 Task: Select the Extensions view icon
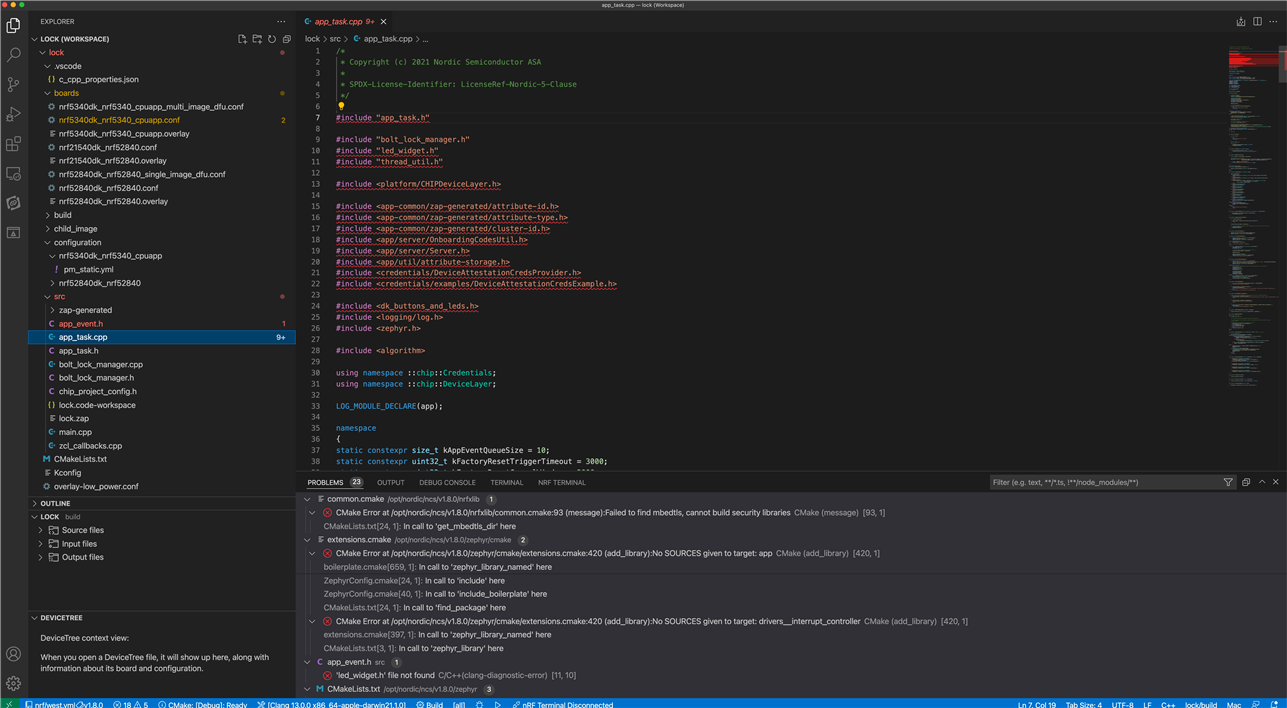(13, 144)
